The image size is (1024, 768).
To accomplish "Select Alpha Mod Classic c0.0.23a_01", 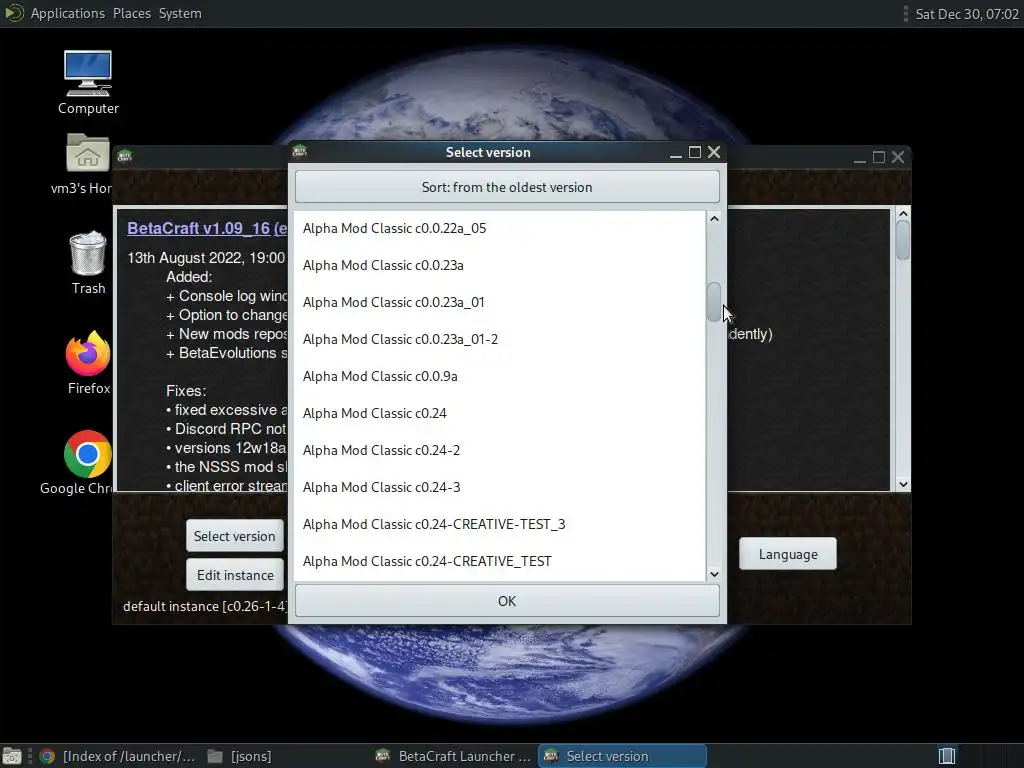I will pos(500,302).
